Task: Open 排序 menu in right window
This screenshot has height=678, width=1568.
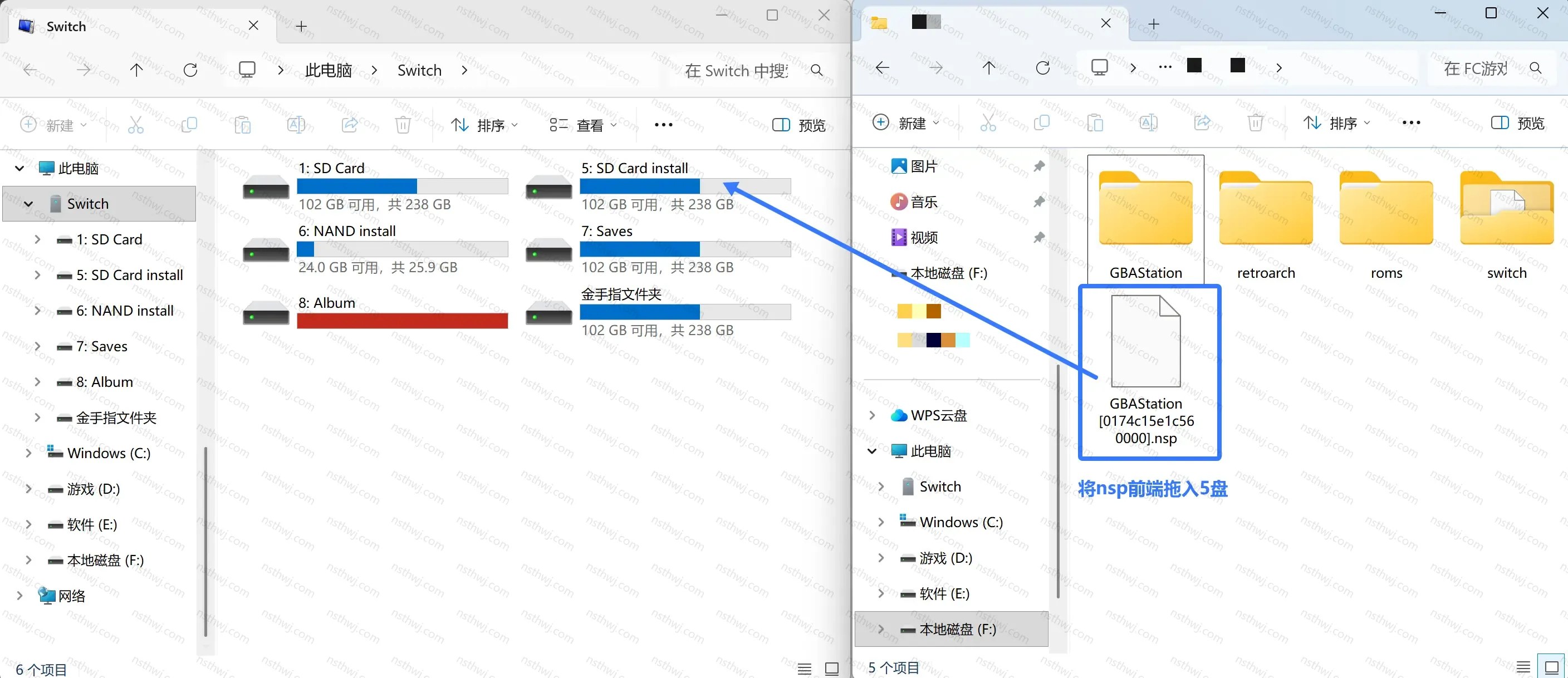Action: (x=1337, y=123)
